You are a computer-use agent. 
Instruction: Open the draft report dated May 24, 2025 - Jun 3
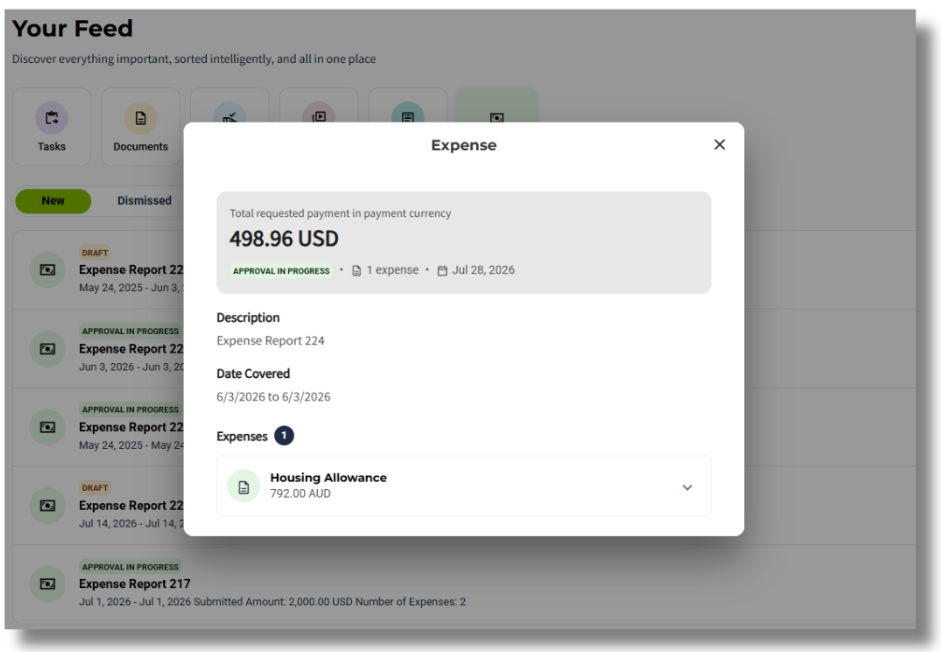pyautogui.click(x=131, y=270)
